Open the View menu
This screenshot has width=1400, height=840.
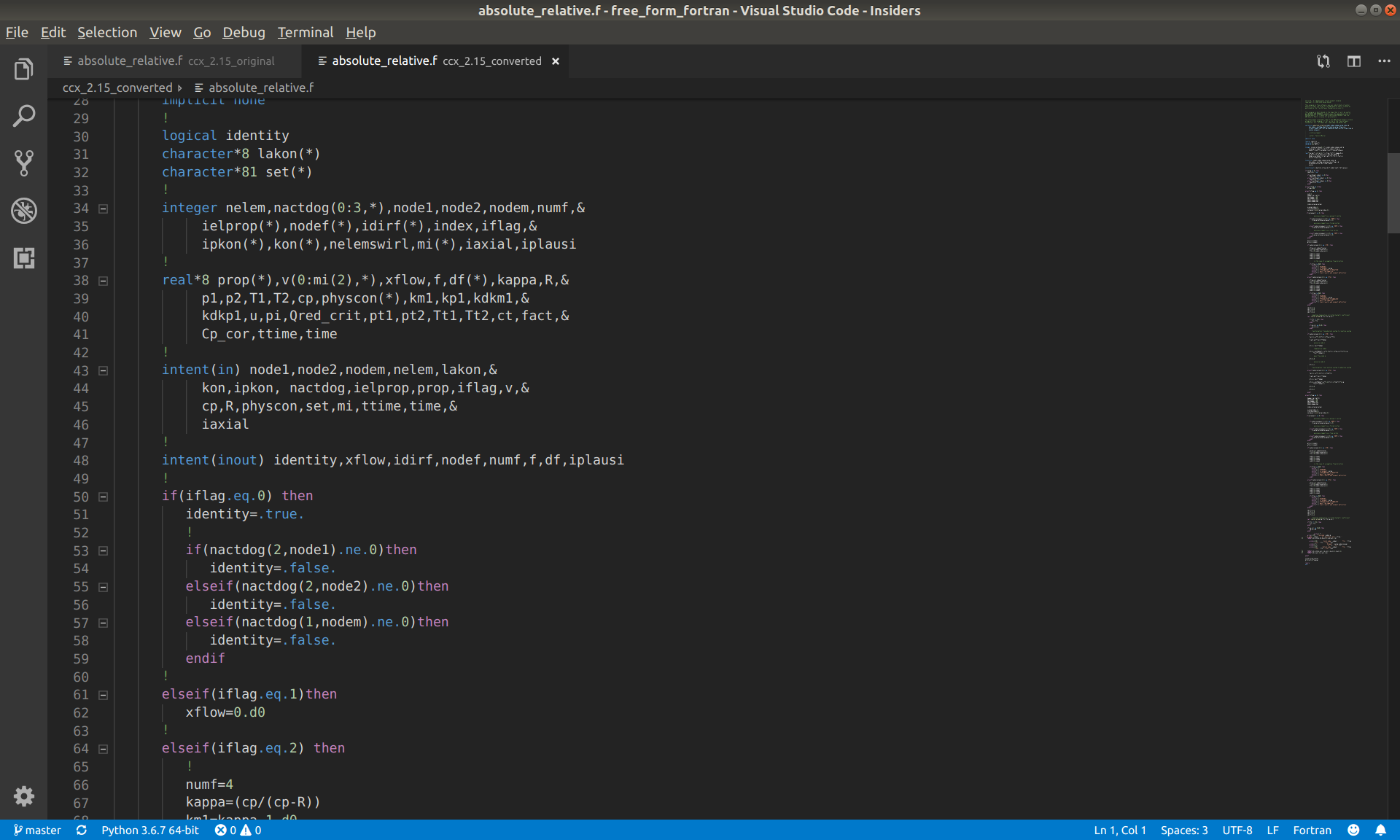(166, 32)
